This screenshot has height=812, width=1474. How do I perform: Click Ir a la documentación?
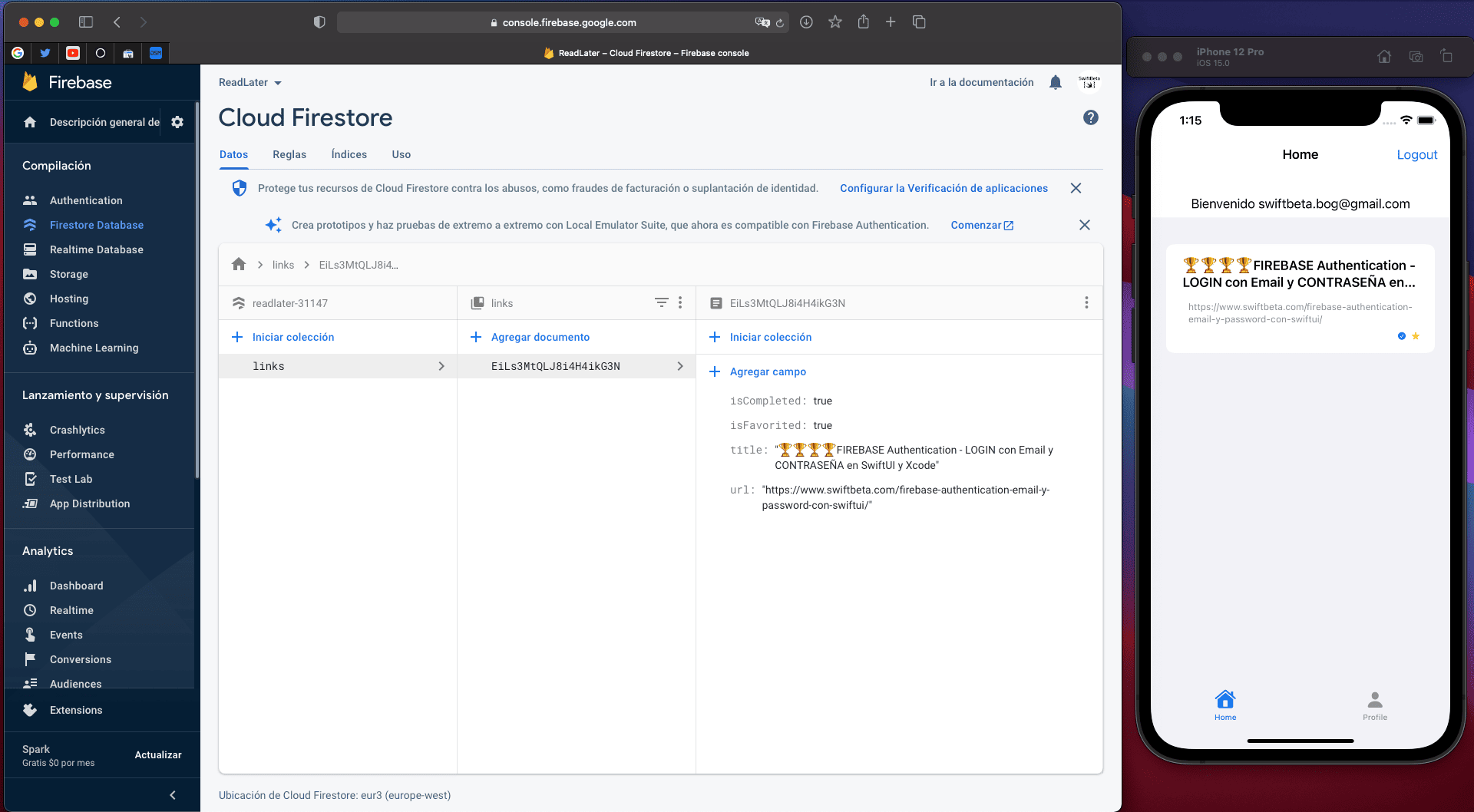coord(981,82)
